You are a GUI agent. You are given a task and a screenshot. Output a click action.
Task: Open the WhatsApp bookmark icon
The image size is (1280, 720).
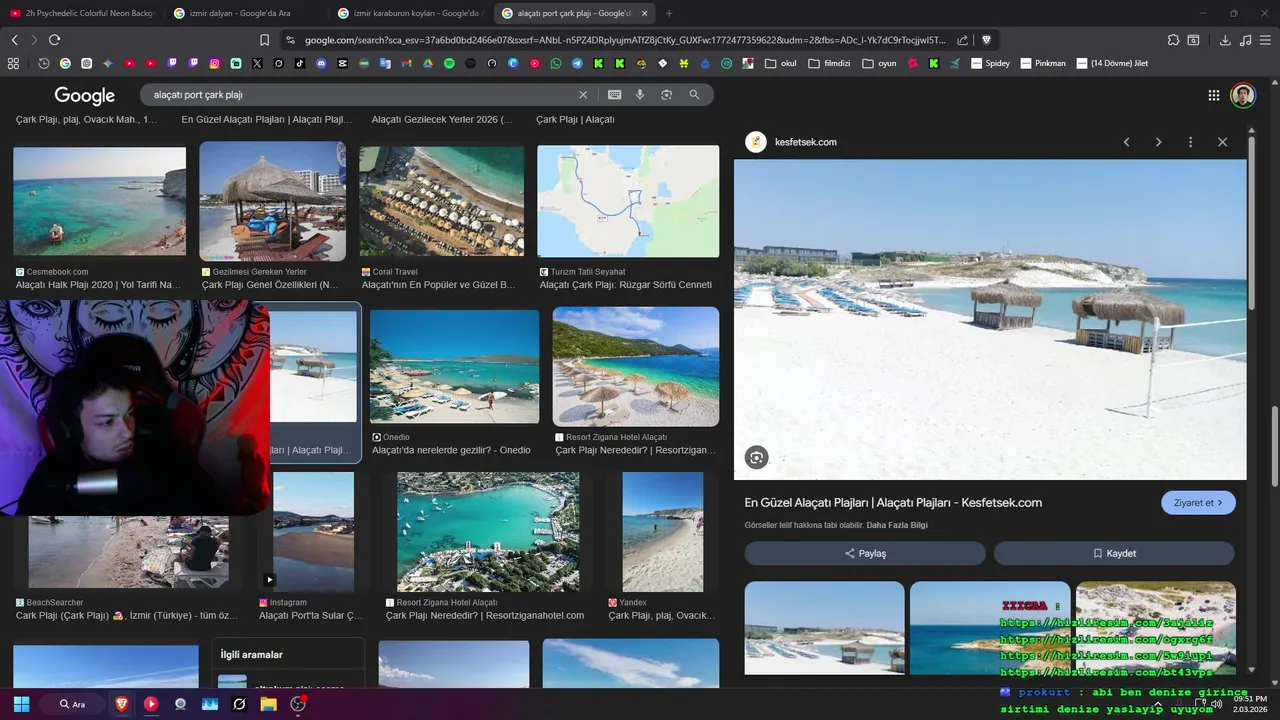pyautogui.click(x=556, y=63)
